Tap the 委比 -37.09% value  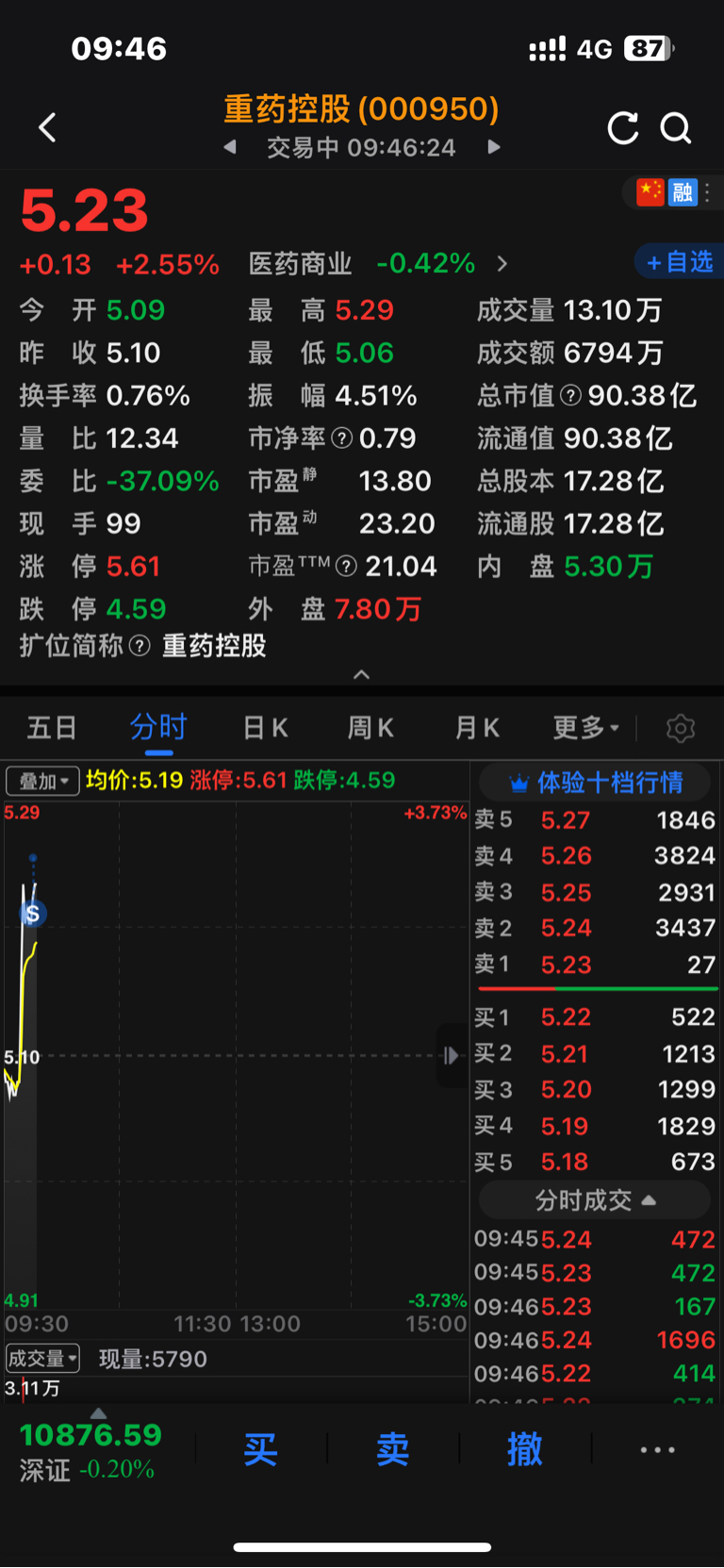pyautogui.click(x=162, y=481)
